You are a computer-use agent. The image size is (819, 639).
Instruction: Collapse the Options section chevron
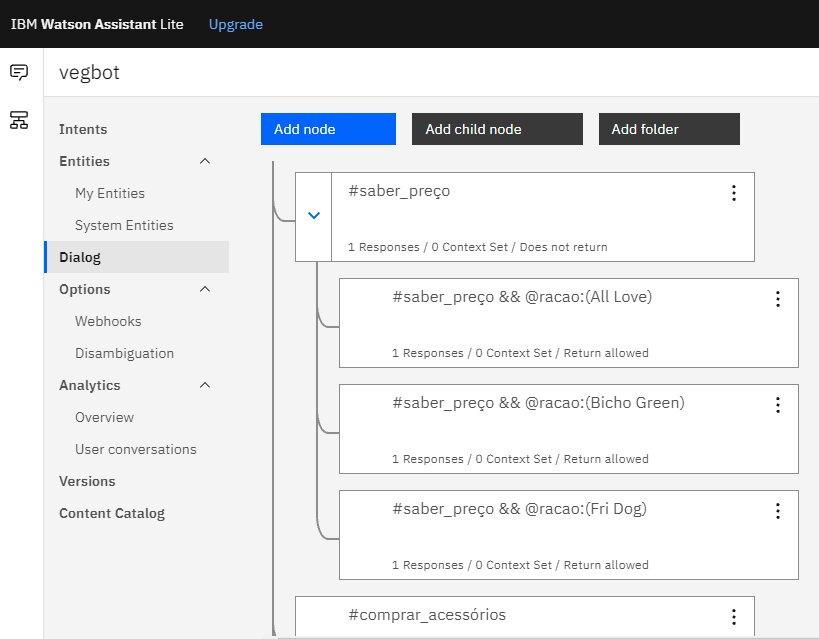[x=205, y=289]
